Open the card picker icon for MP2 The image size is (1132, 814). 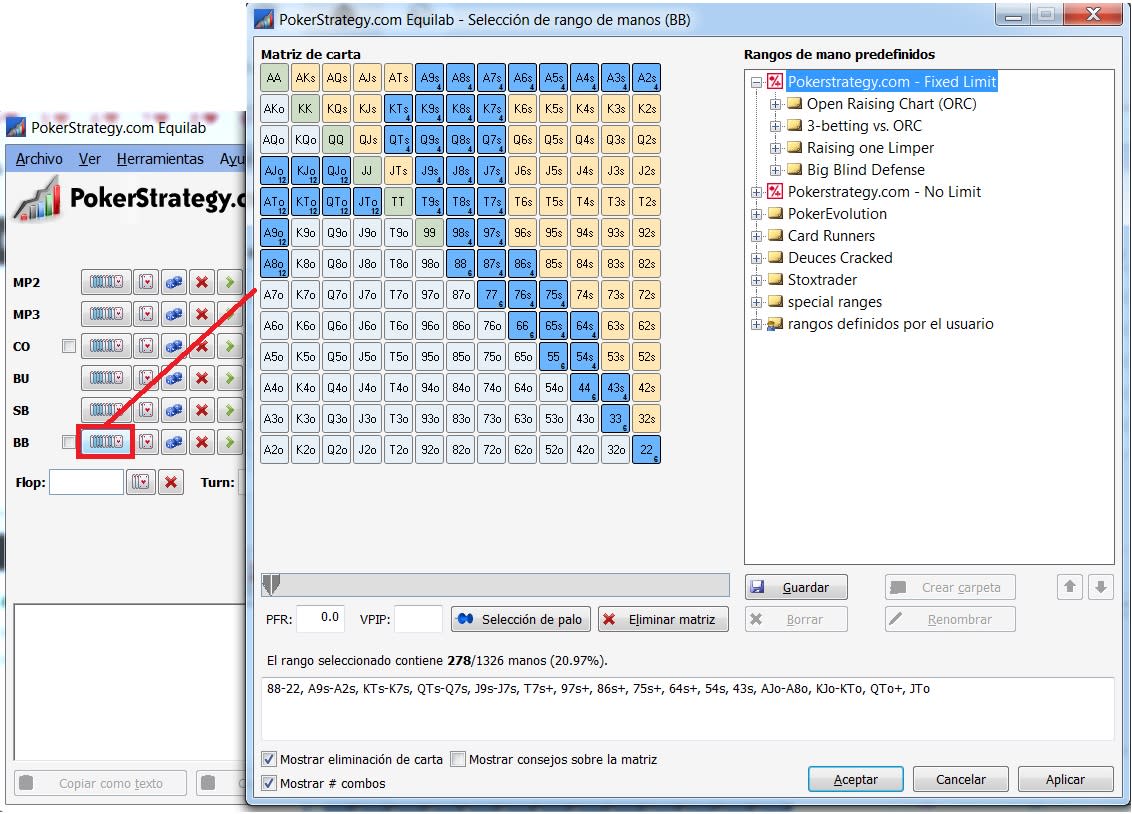[x=147, y=282]
